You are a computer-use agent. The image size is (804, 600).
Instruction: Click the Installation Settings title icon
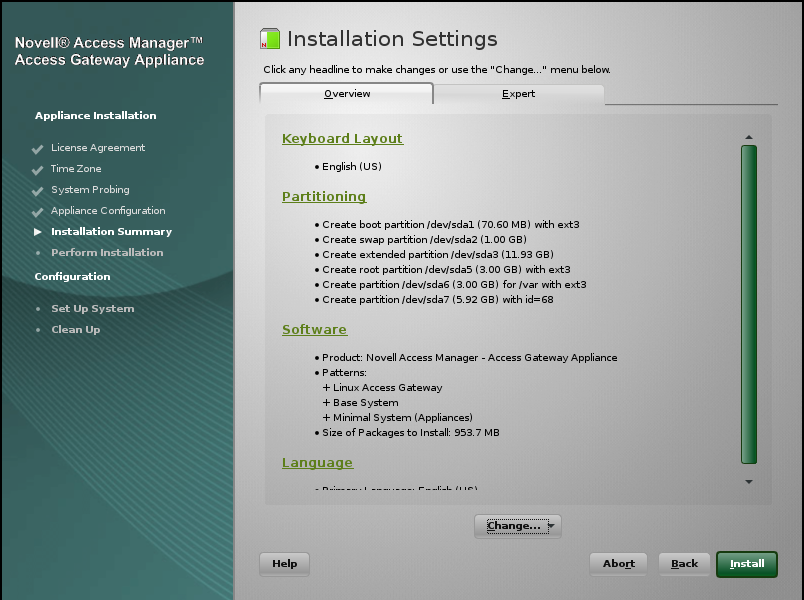coord(270,39)
